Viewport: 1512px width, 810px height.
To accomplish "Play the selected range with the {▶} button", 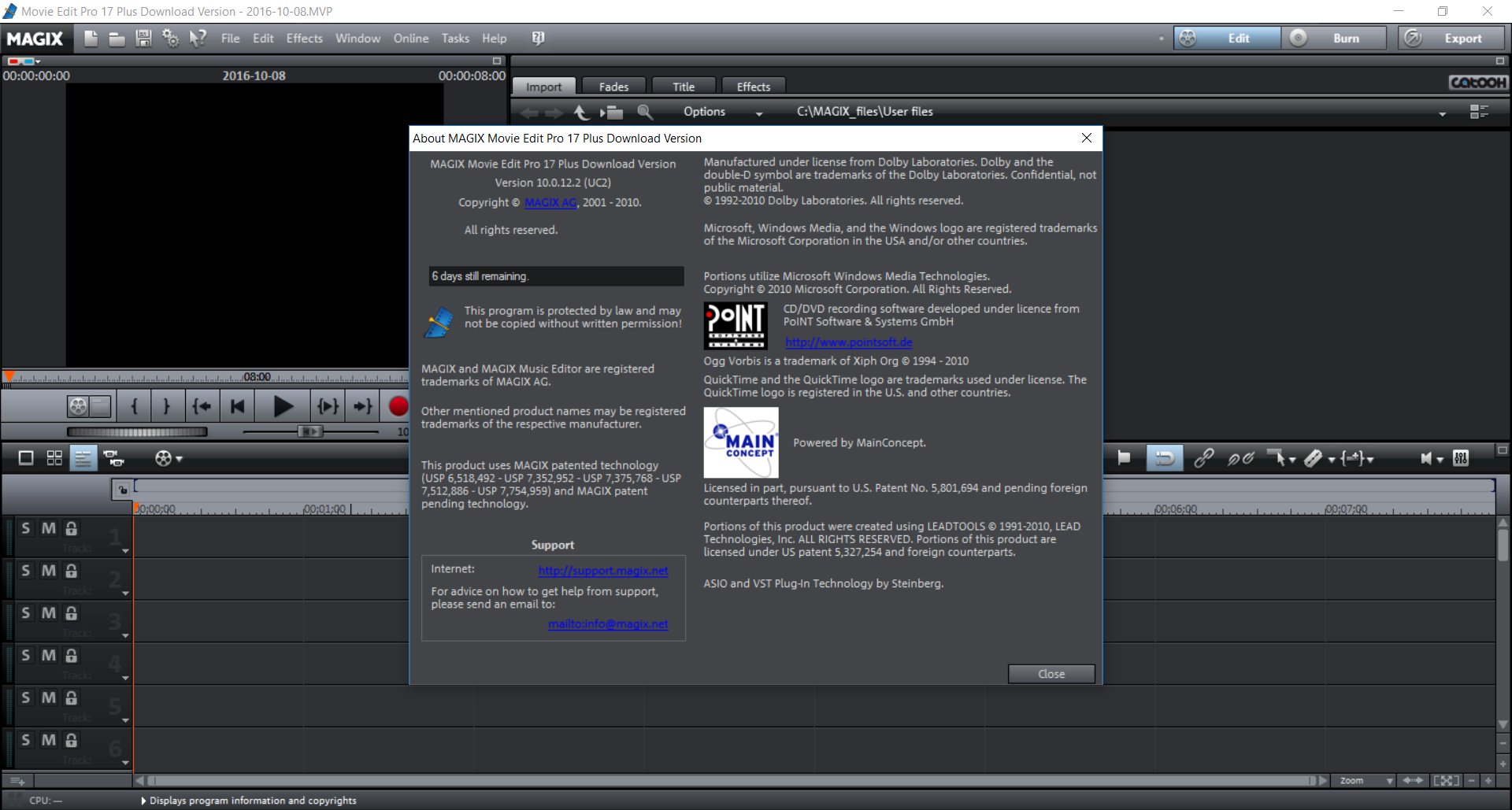I will click(x=328, y=406).
